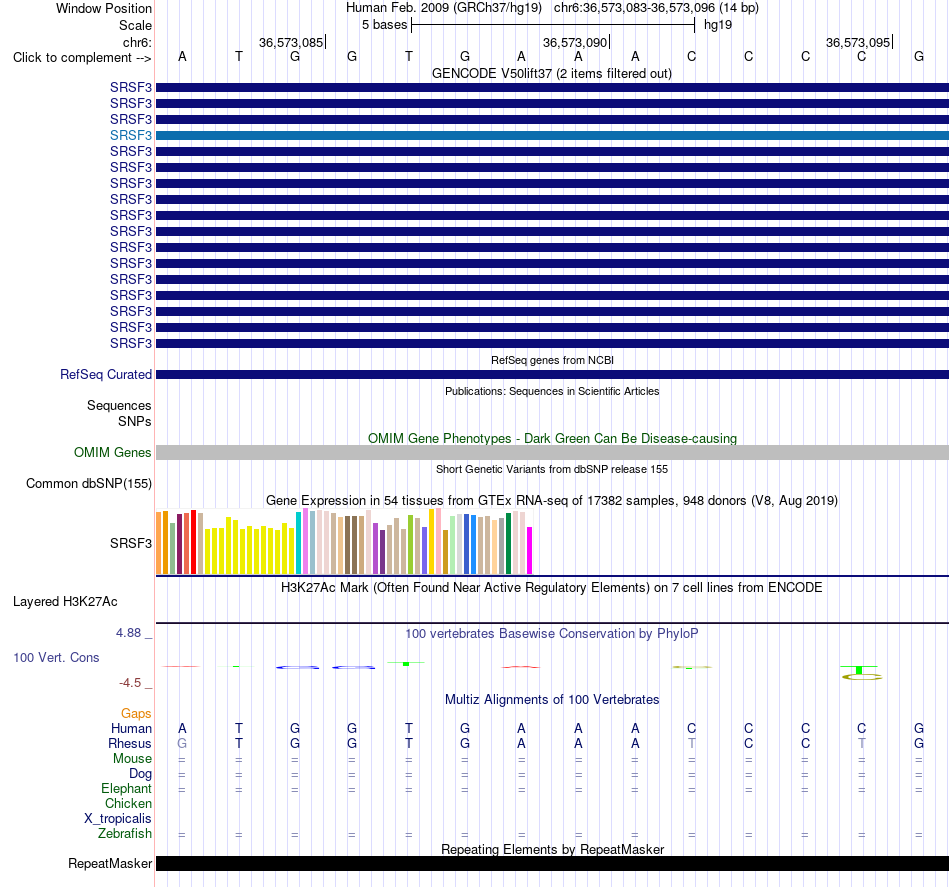Image resolution: width=950 pixels, height=887 pixels.
Task: Click the cyan bar in GTEx chart
Action: pyautogui.click(x=298, y=543)
